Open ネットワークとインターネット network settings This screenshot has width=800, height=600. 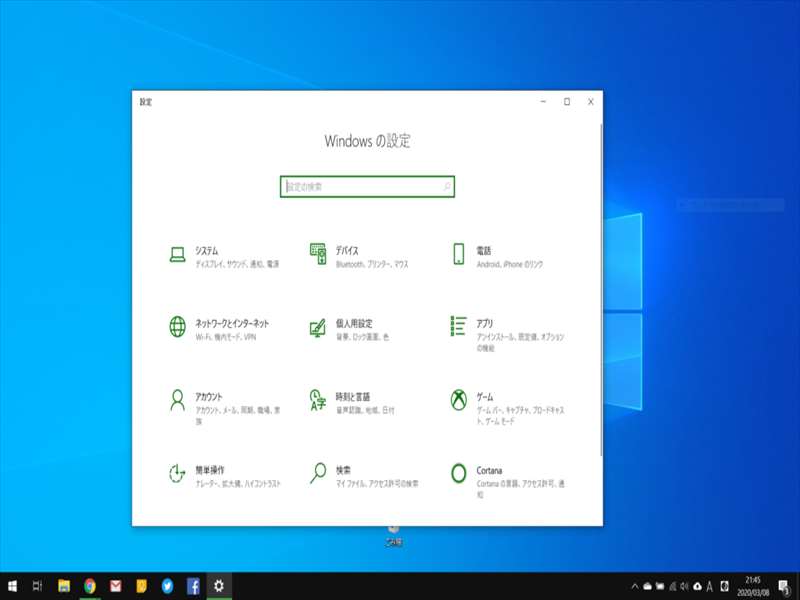(219, 329)
